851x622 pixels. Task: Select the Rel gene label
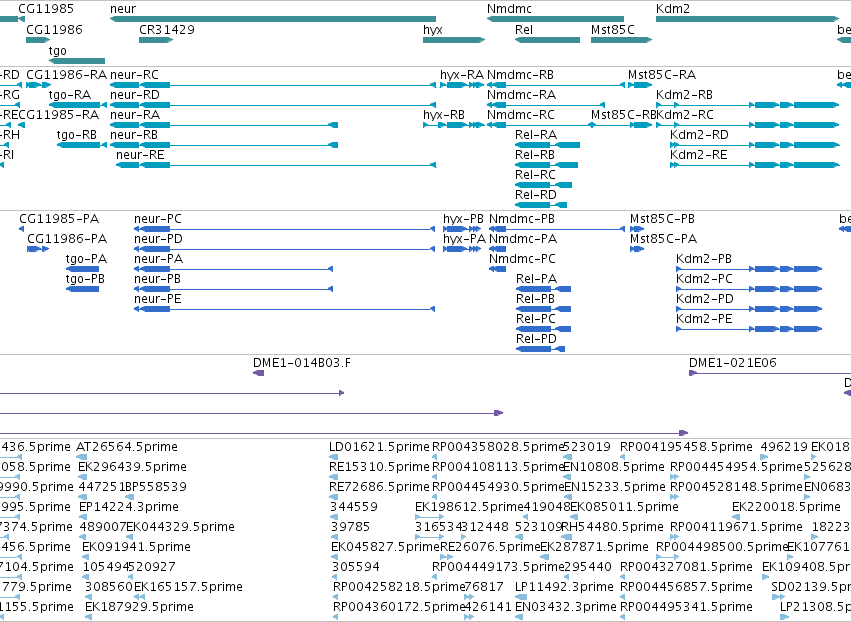point(524,29)
